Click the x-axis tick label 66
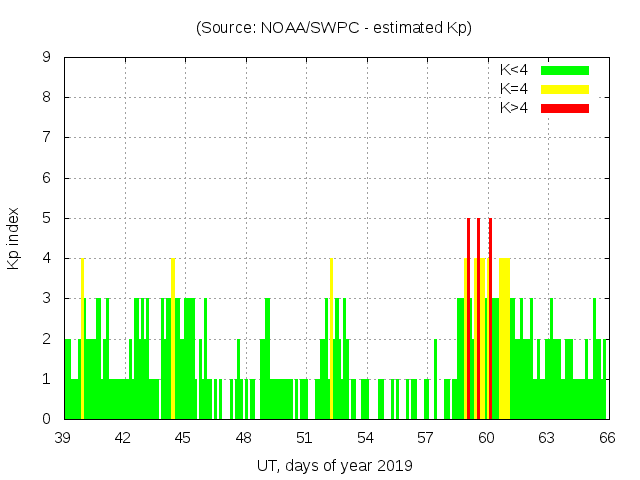640x480 pixels. 606,437
